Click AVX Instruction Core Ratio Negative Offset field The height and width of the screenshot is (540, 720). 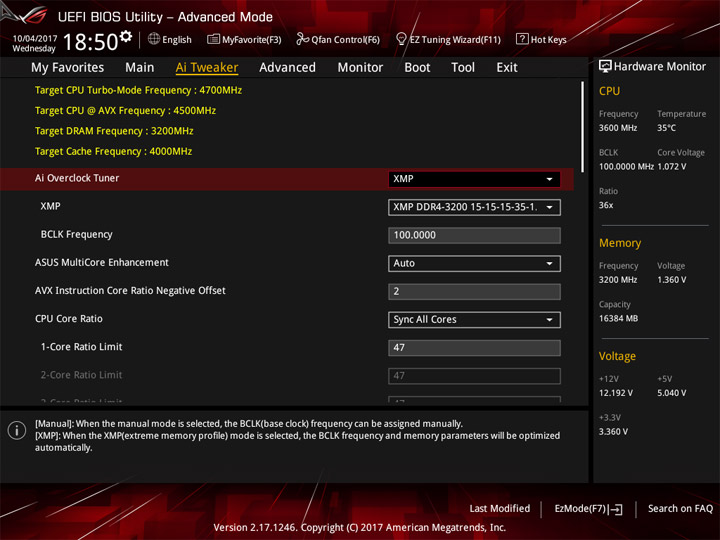tap(474, 292)
